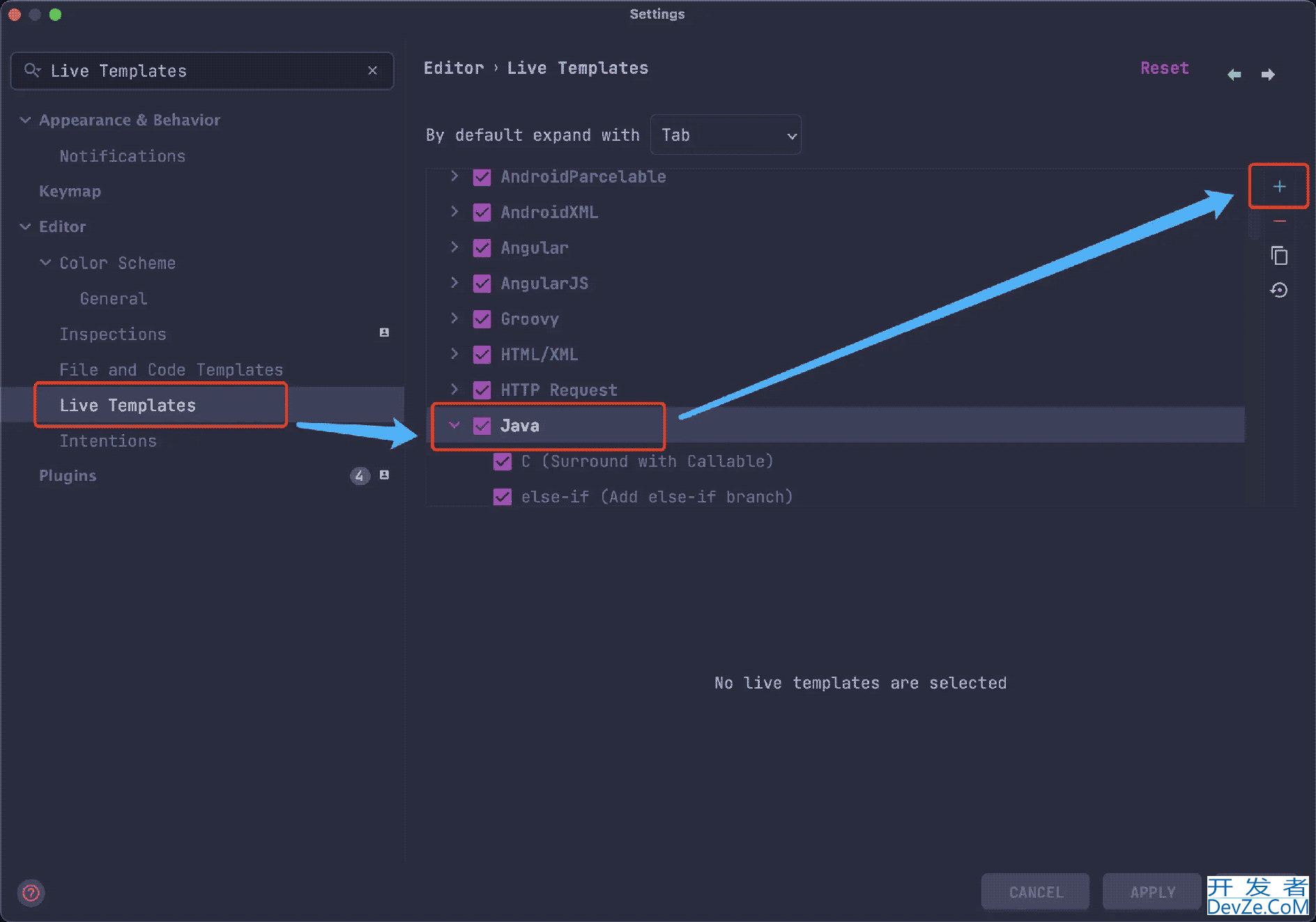Viewport: 1316px width, 922px height.
Task: Select the C (Surround with Callable) row
Action: [x=647, y=461]
